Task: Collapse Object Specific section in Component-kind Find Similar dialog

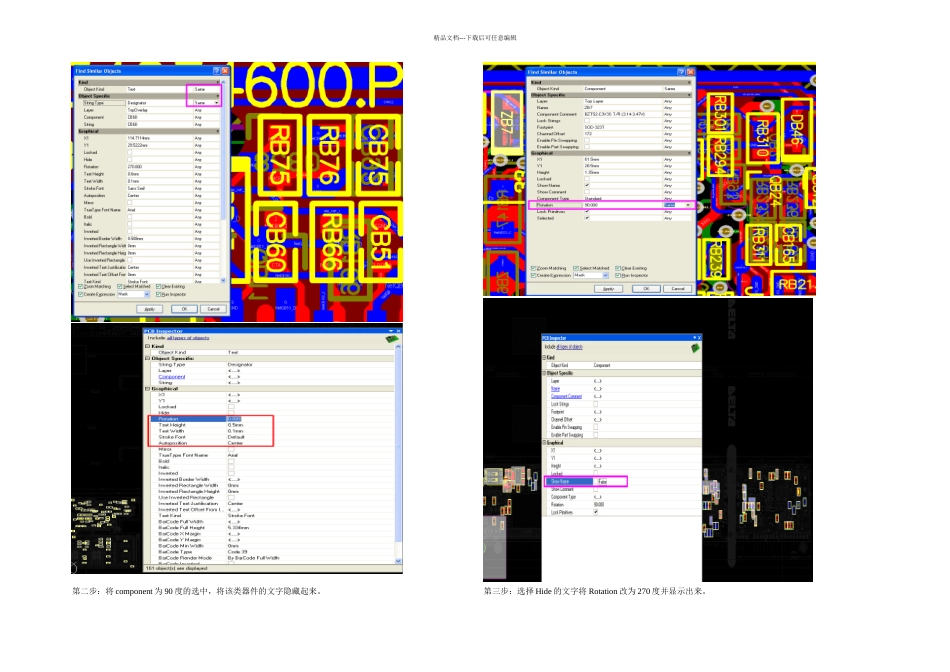Action: coord(689,95)
